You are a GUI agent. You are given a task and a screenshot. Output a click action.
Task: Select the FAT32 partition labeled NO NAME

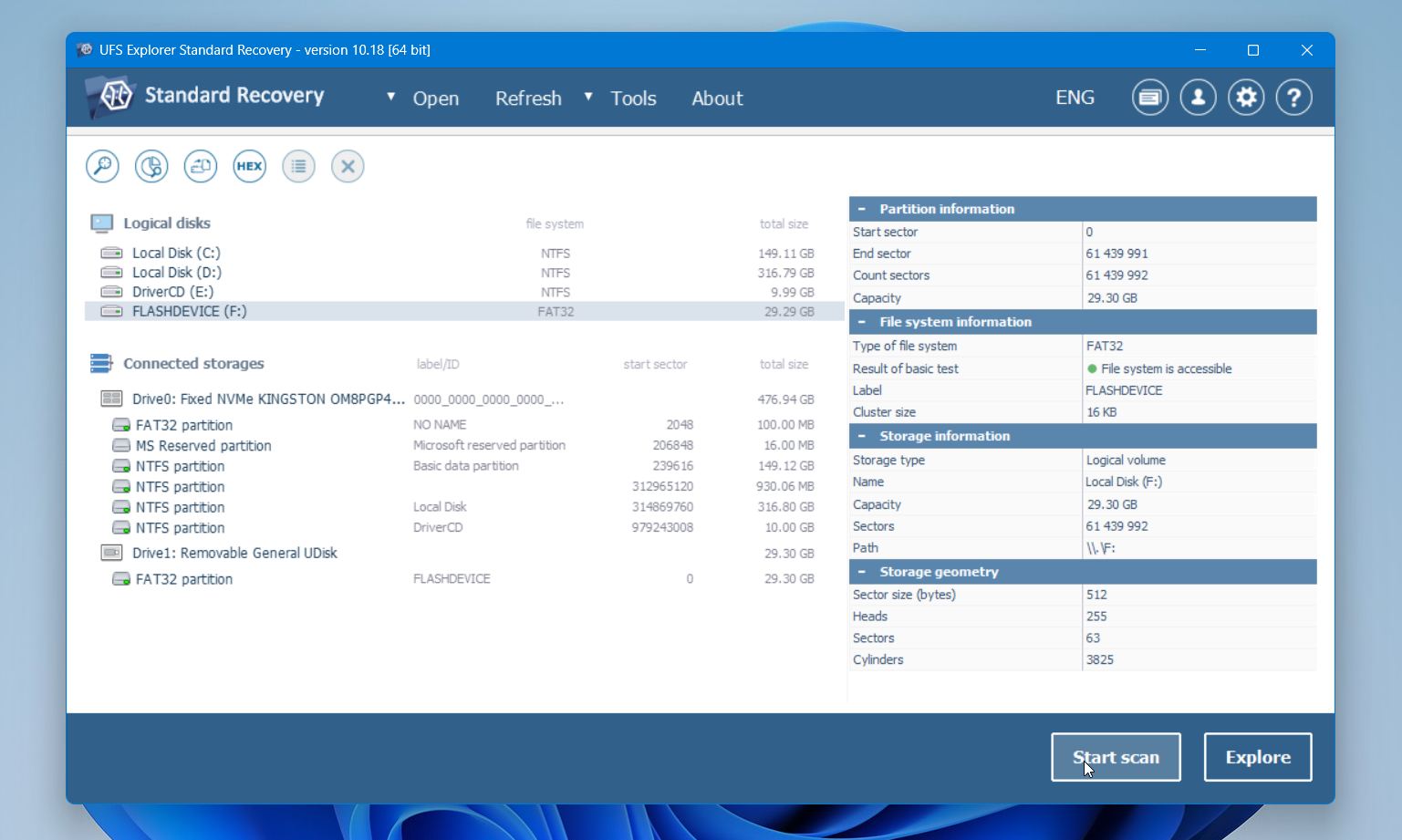[464, 425]
